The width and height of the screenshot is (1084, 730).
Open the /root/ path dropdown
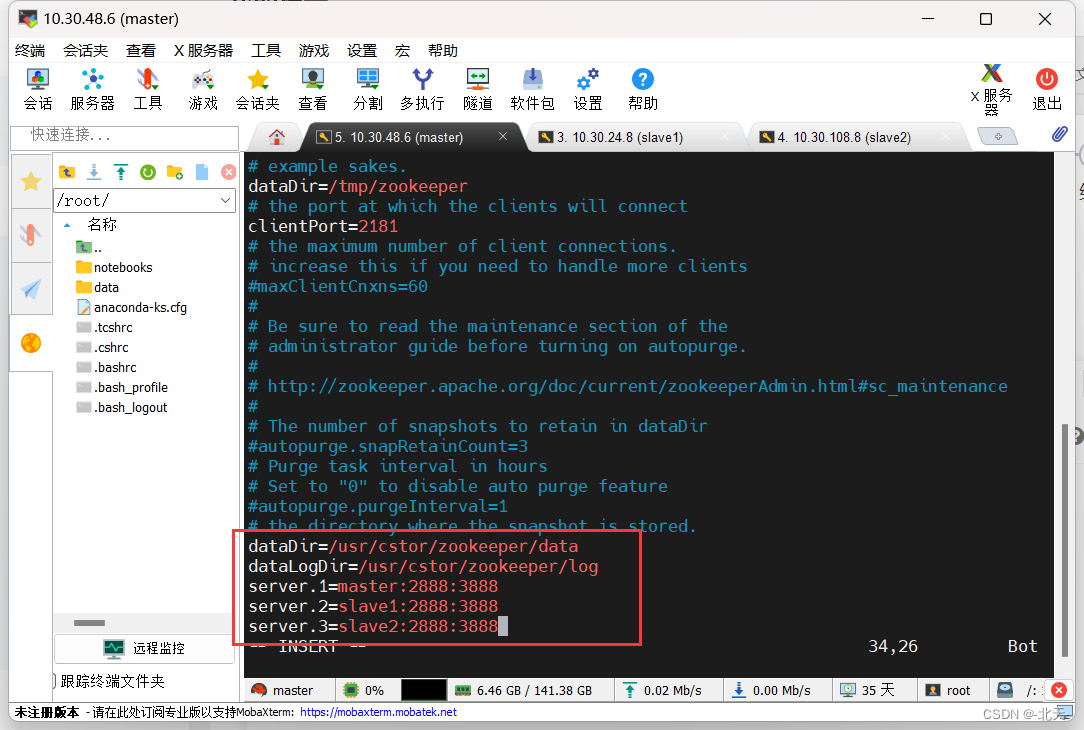225,200
